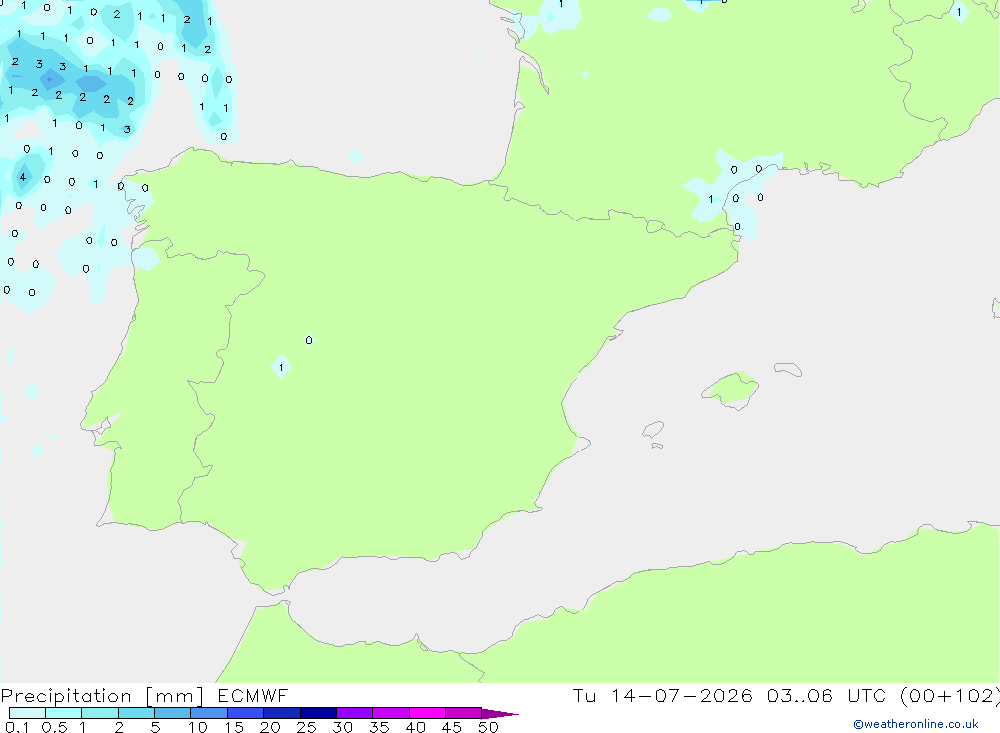Select the 0.5–1 mm legend swatch
The width and height of the screenshot is (1000, 733).
64,713
